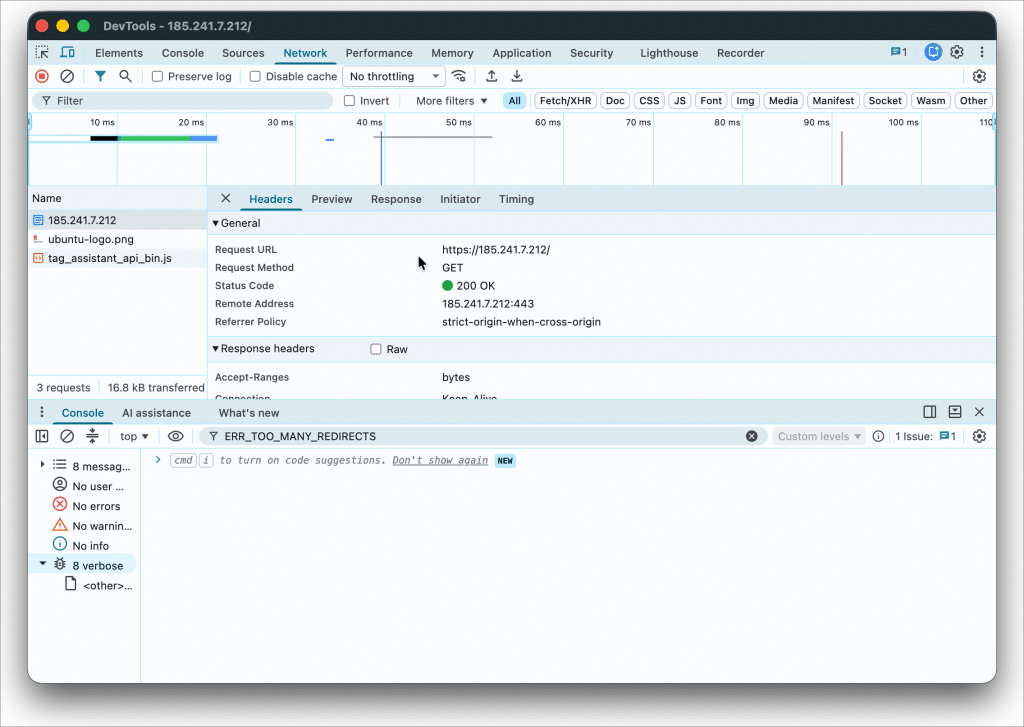Click the 1 Issue link in console toolbar
Screen dimensions: 1024x727
click(925, 436)
